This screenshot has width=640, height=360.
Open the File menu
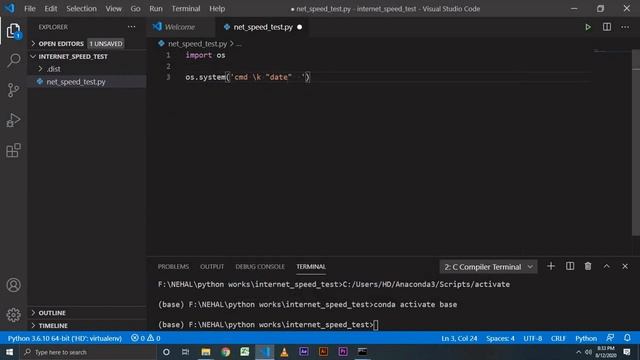(30, 9)
